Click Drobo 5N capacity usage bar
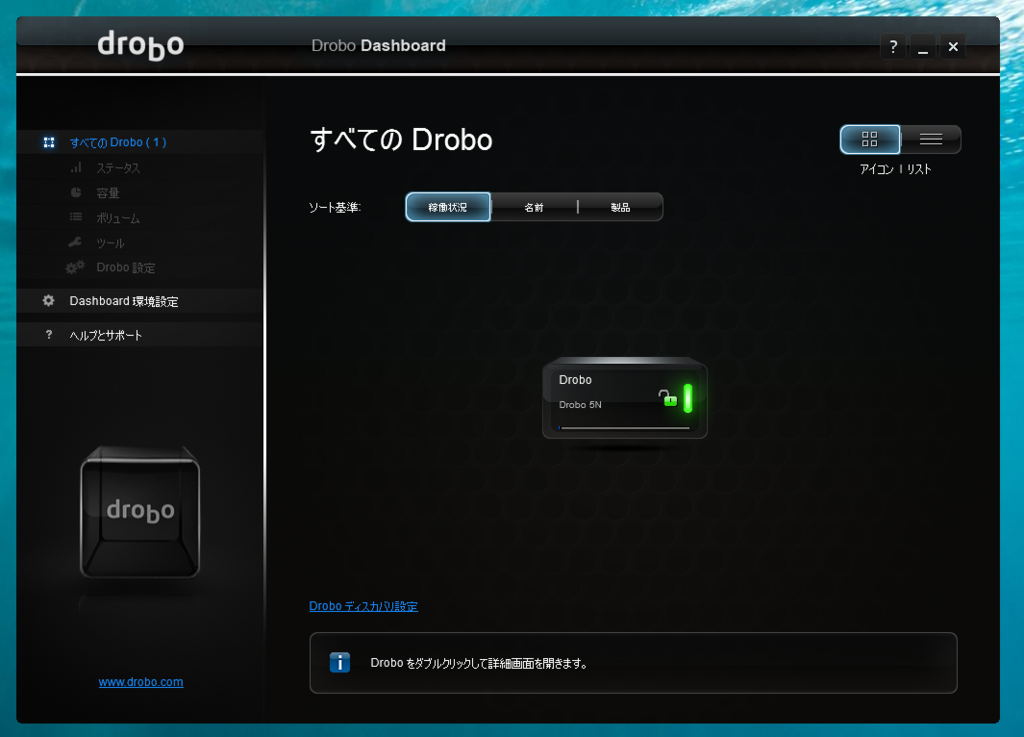The width and height of the screenshot is (1024, 737). click(x=624, y=428)
